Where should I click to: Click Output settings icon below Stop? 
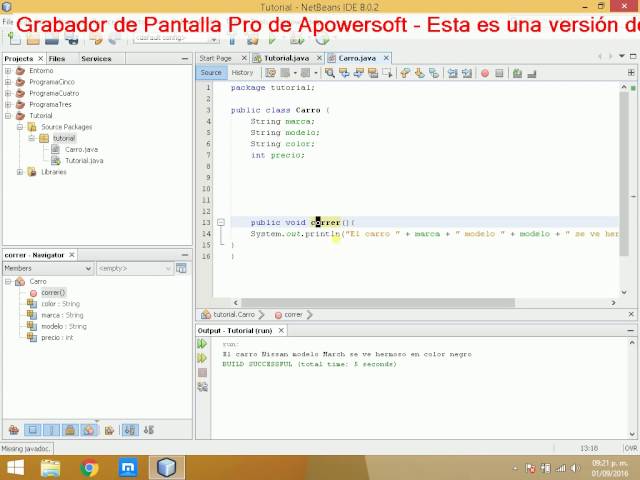(202, 387)
